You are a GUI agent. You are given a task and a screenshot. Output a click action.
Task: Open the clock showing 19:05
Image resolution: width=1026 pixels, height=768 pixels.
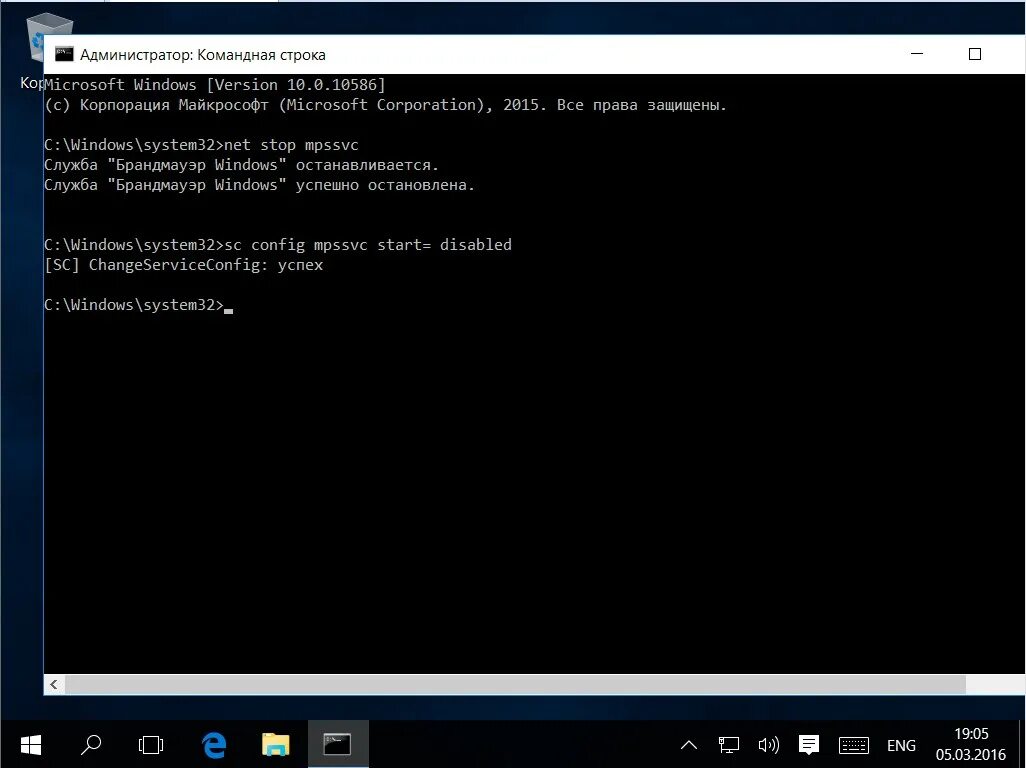click(x=970, y=744)
